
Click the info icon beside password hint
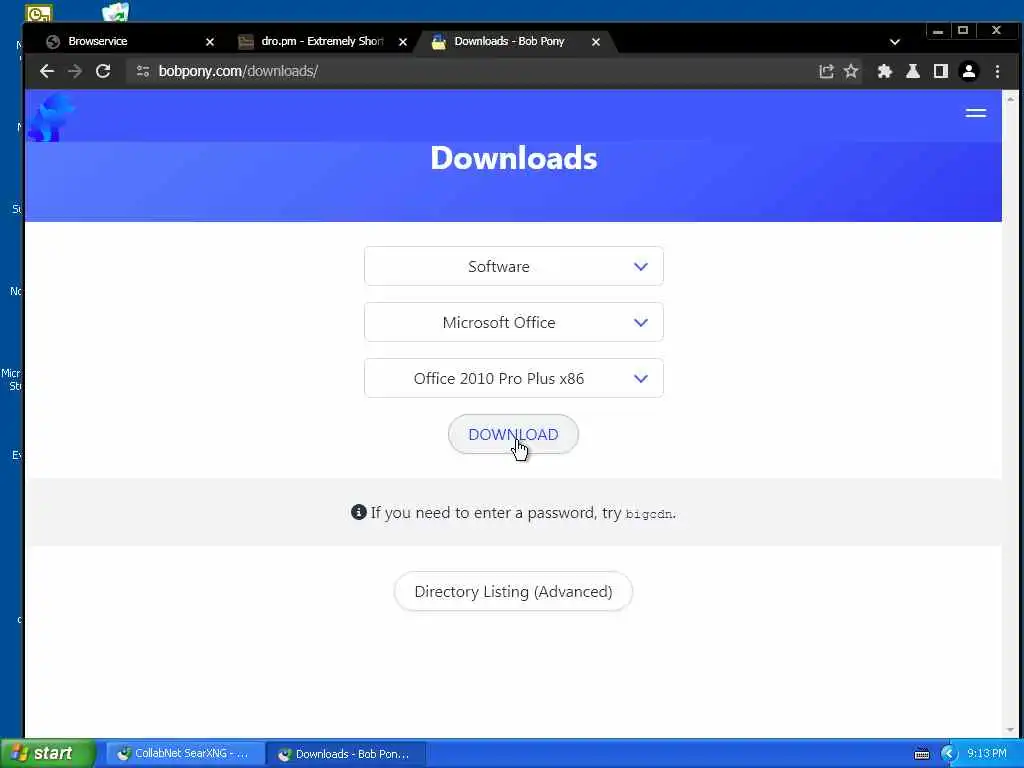point(359,513)
